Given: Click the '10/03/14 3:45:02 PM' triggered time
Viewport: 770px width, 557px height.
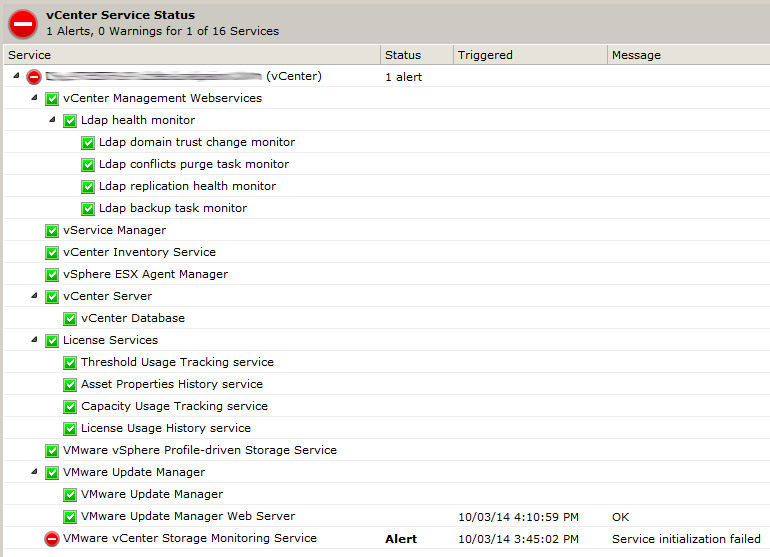Looking at the screenshot, I should [x=518, y=539].
